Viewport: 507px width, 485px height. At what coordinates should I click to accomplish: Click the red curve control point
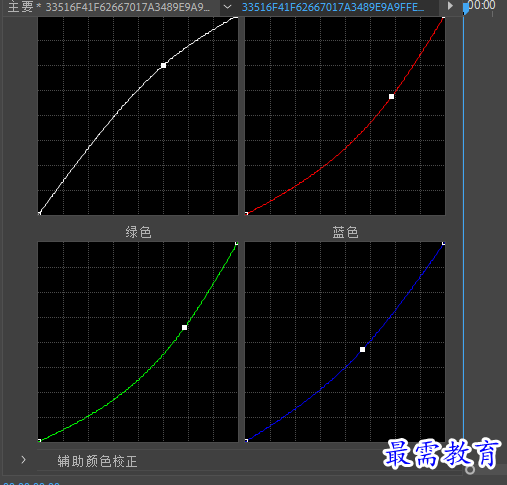[x=391, y=97]
